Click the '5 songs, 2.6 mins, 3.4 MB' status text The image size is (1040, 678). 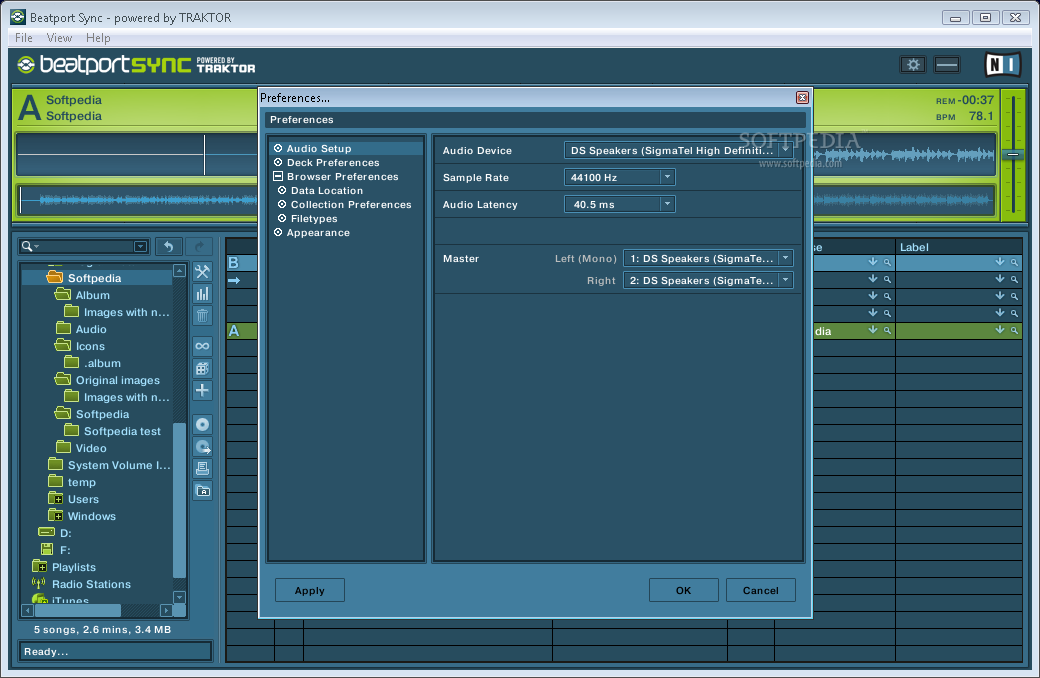click(102, 630)
